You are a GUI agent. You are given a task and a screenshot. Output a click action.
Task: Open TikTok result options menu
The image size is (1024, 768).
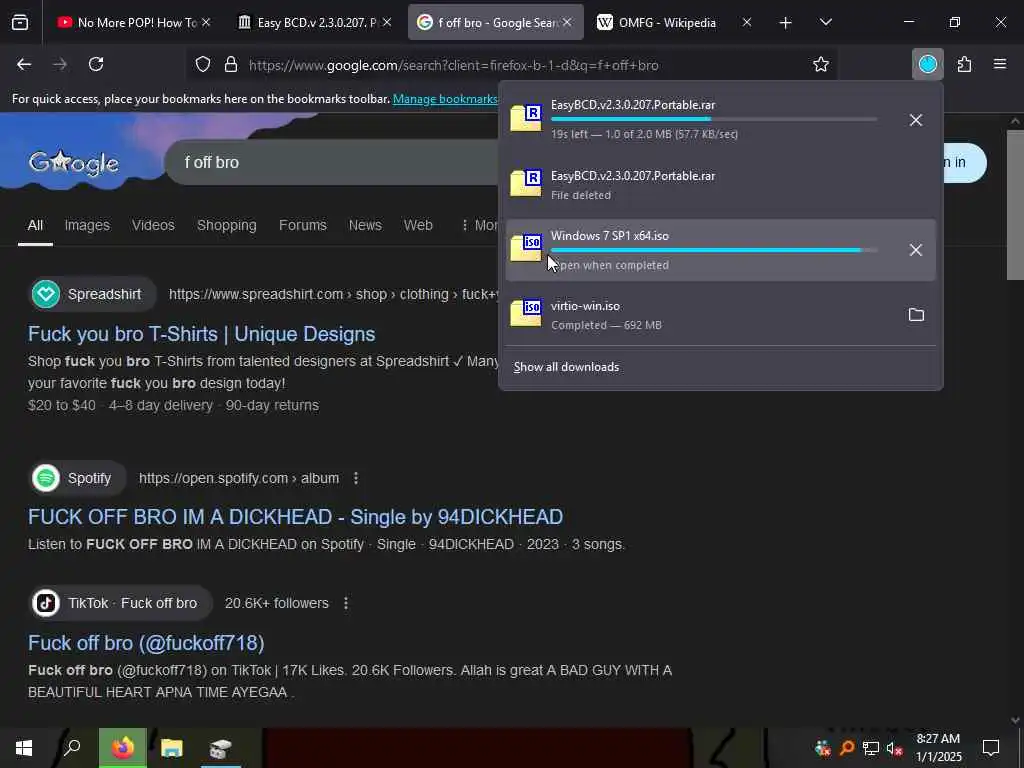[x=346, y=603]
